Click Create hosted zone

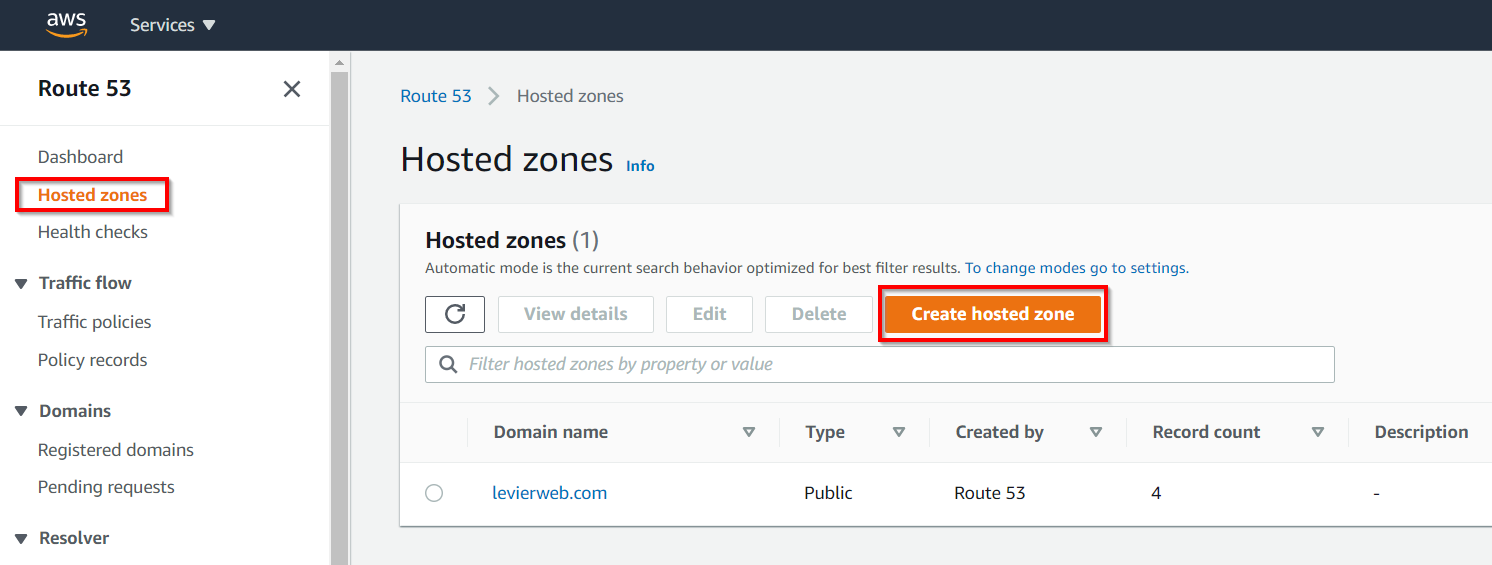[993, 314]
